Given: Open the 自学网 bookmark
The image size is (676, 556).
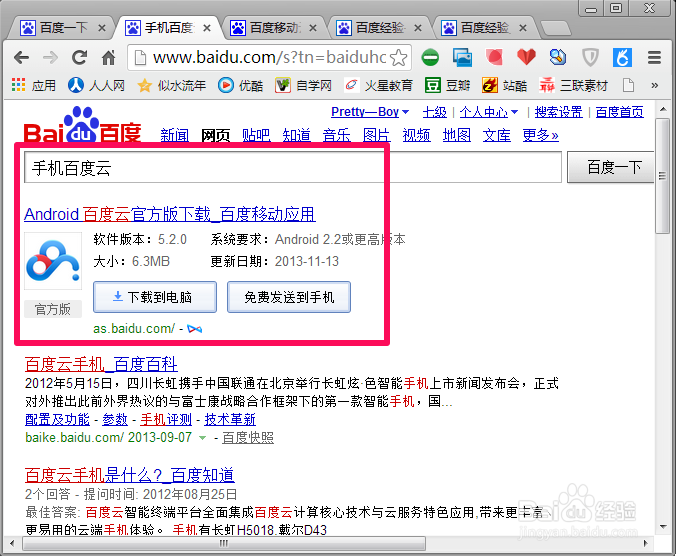Looking at the screenshot, I should click(x=304, y=85).
